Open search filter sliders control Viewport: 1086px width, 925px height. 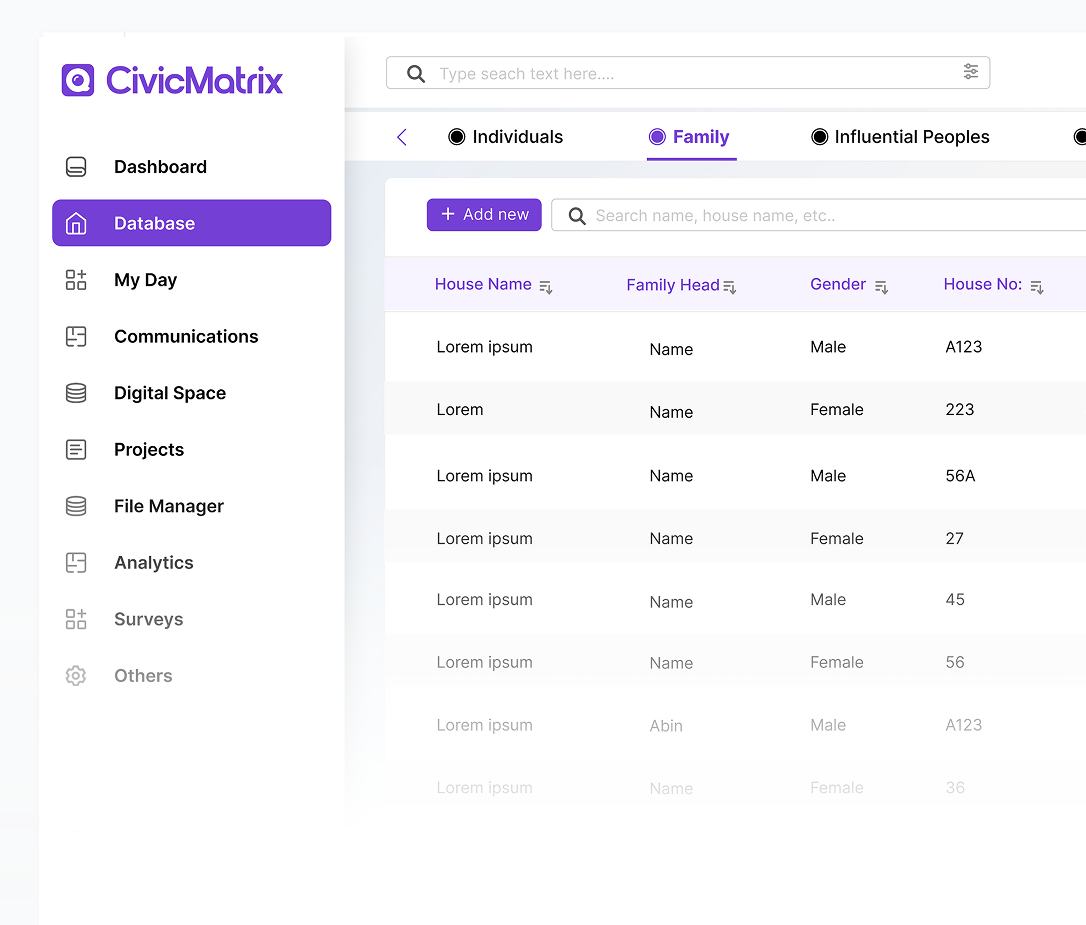(x=970, y=72)
